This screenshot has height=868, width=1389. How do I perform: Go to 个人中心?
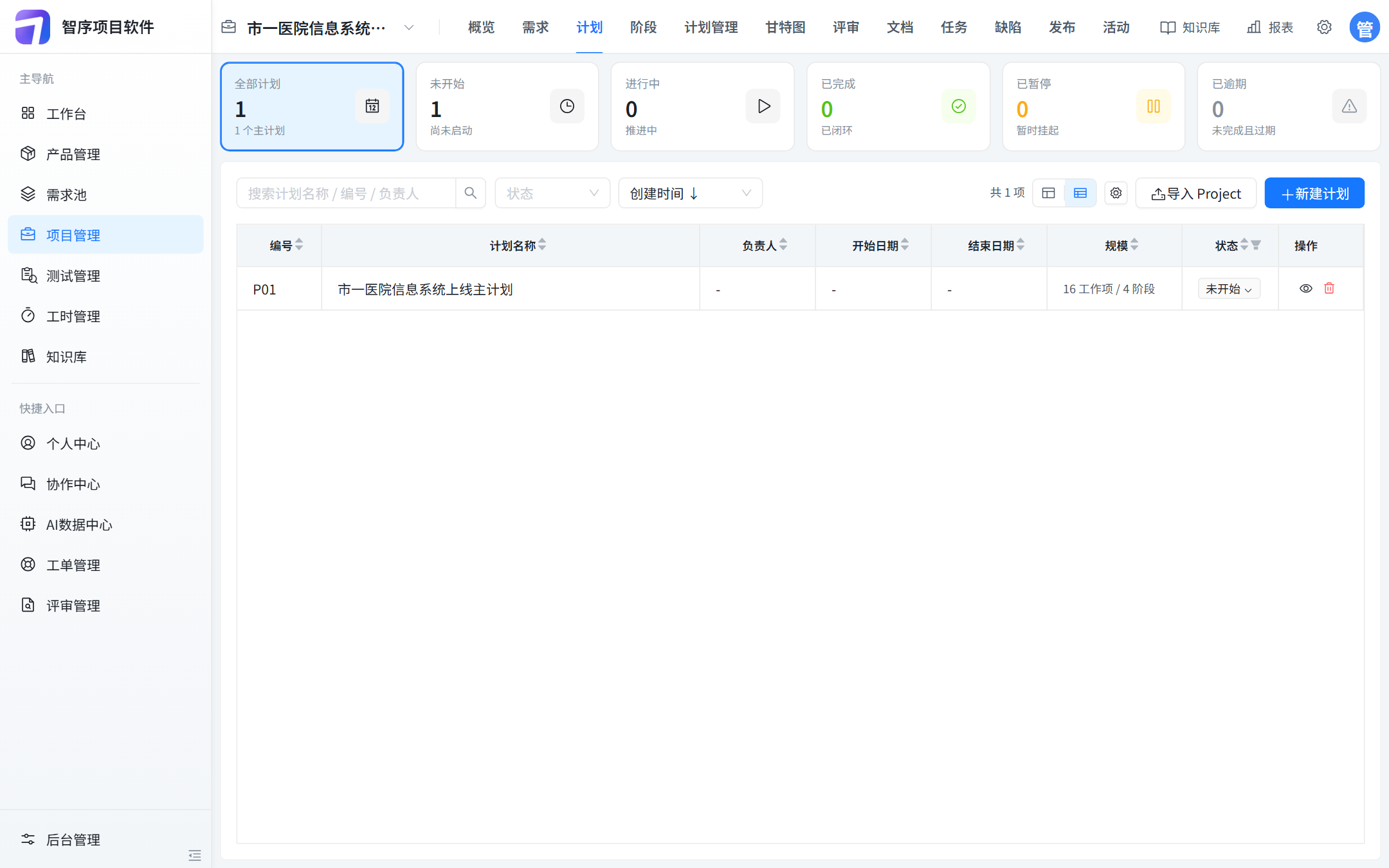pyautogui.click(x=105, y=444)
